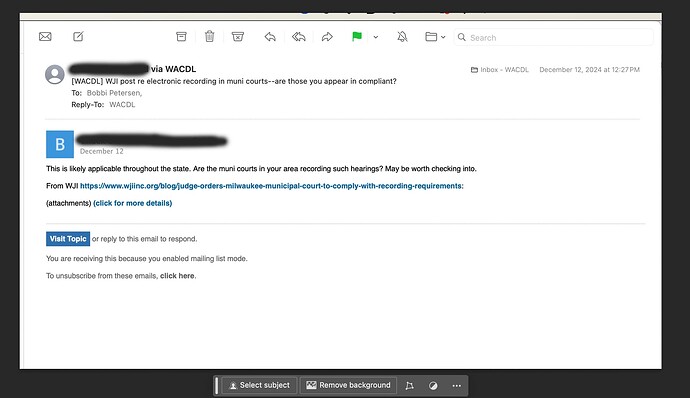Delete the email with the trash icon

[x=209, y=37]
